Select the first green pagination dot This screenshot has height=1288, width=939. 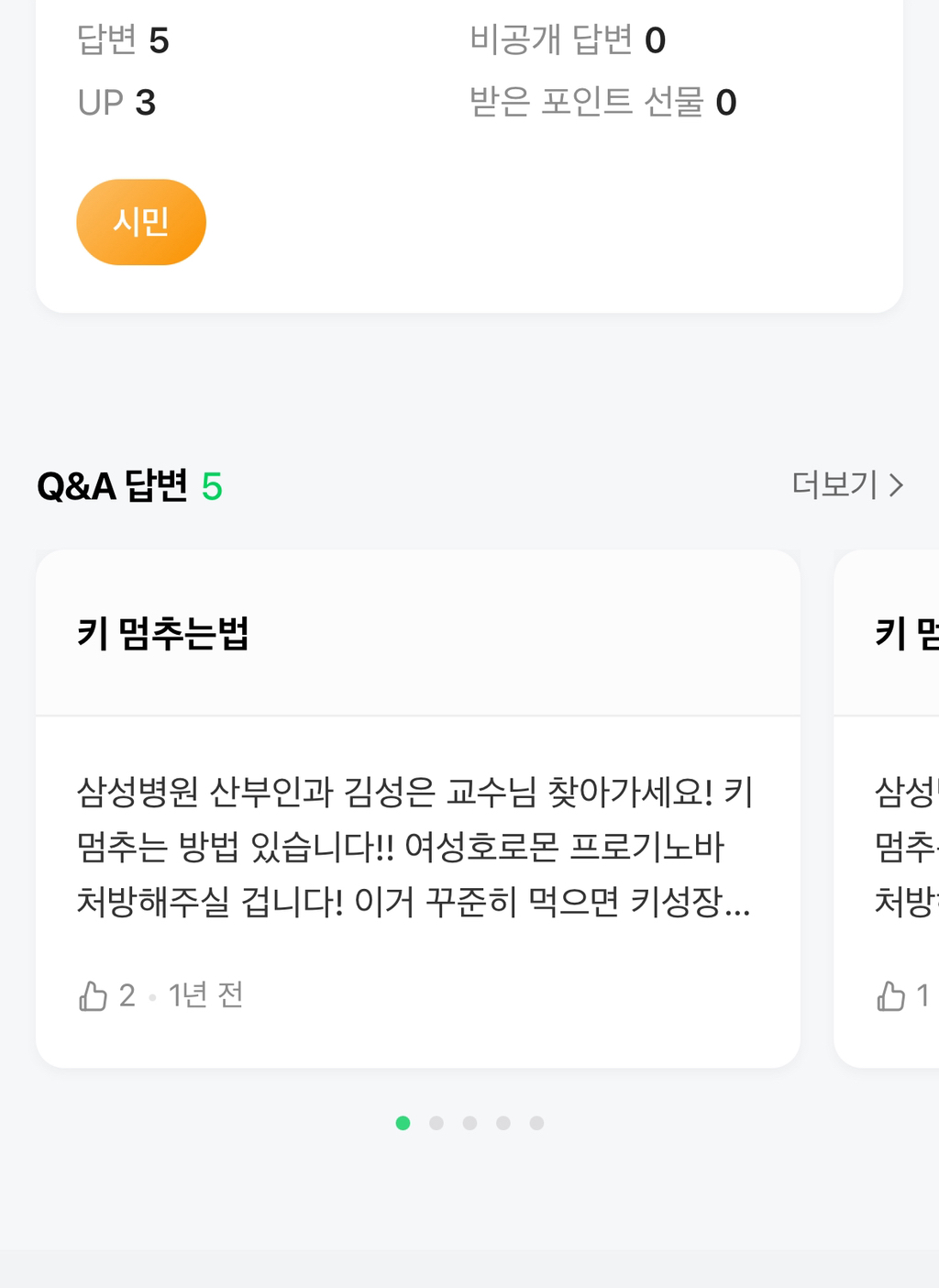click(x=403, y=1123)
